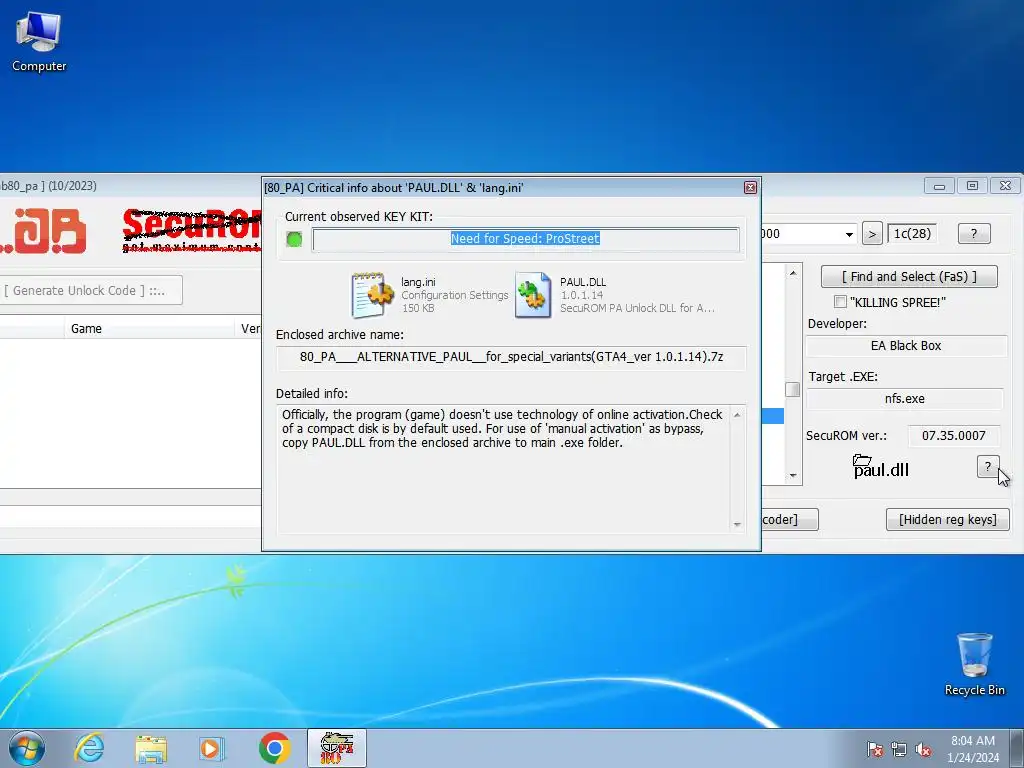Screen dimensions: 1024x768
Task: Click the game list scroll down arrow
Action: pyautogui.click(x=793, y=475)
